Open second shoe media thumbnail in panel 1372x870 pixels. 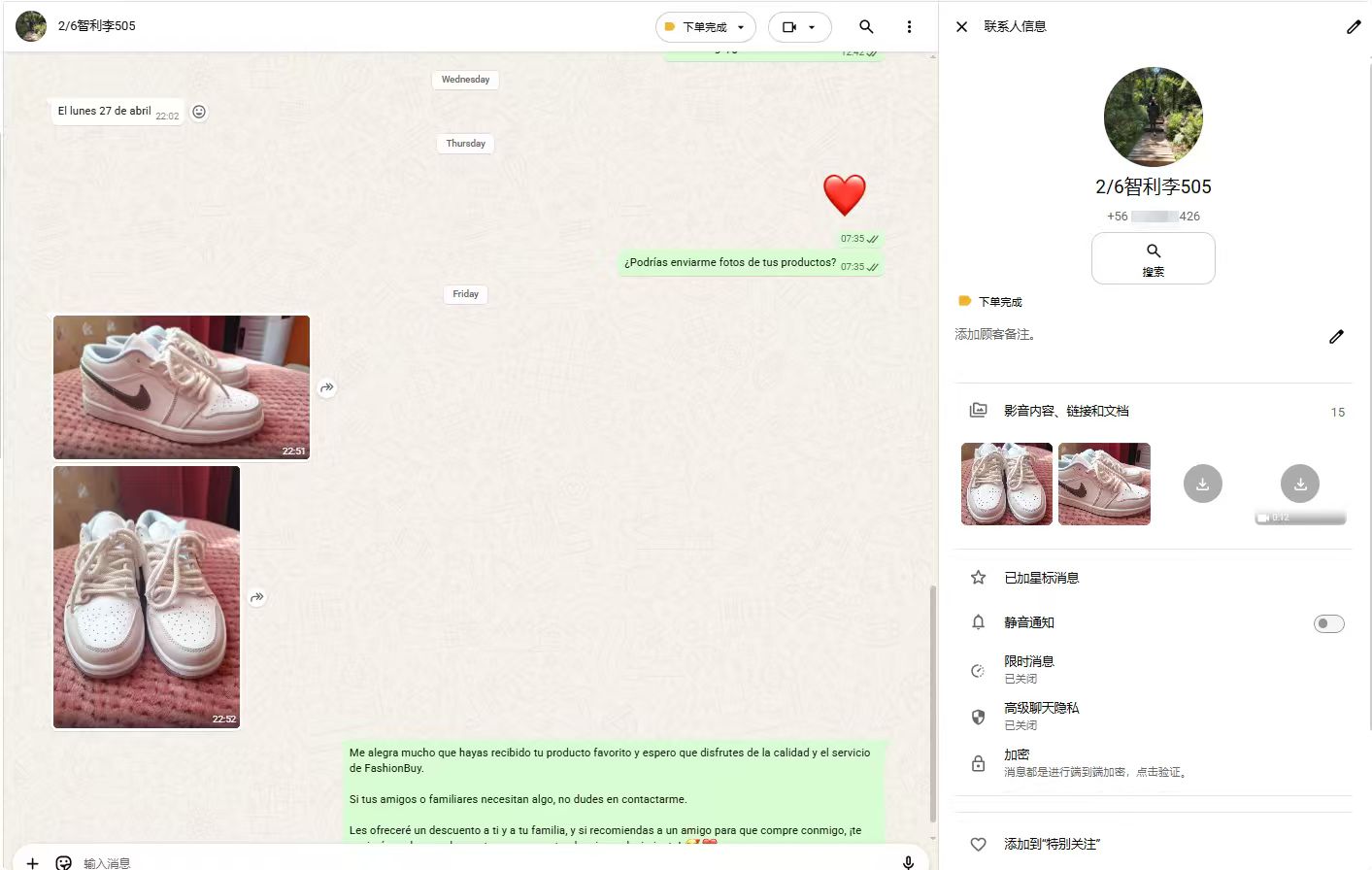click(x=1104, y=484)
